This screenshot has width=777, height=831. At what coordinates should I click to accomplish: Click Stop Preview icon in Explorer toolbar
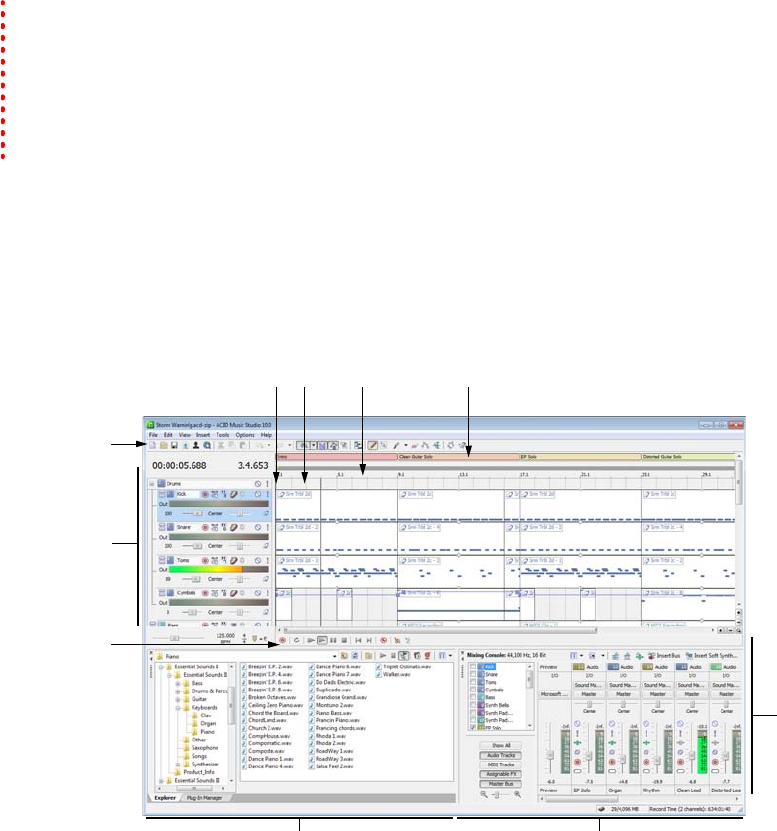click(393, 656)
